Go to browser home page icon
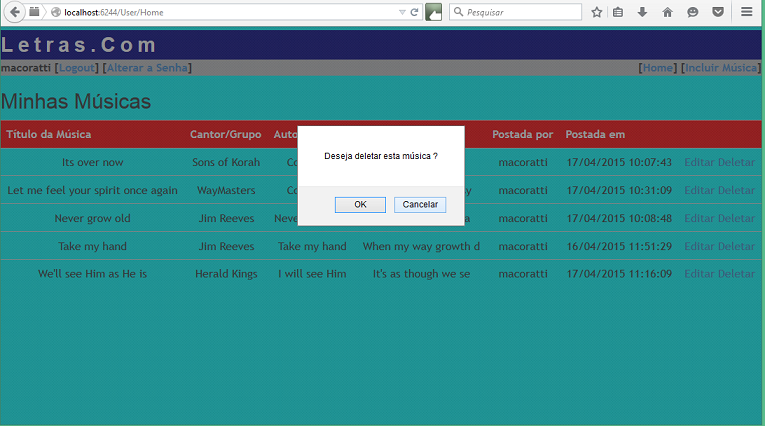The height and width of the screenshot is (426, 765). tap(667, 12)
